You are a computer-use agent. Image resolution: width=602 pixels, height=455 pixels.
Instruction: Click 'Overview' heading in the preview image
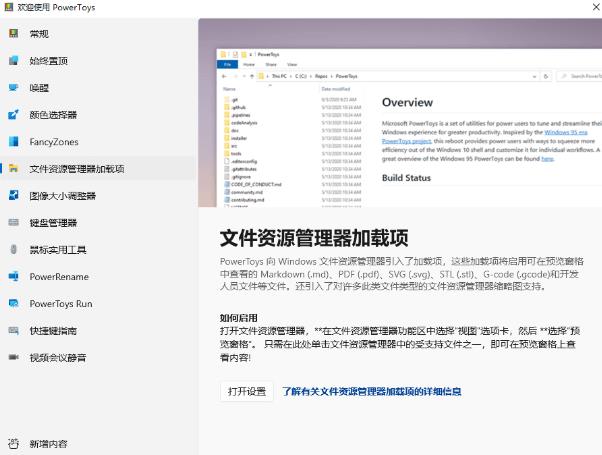coord(407,102)
